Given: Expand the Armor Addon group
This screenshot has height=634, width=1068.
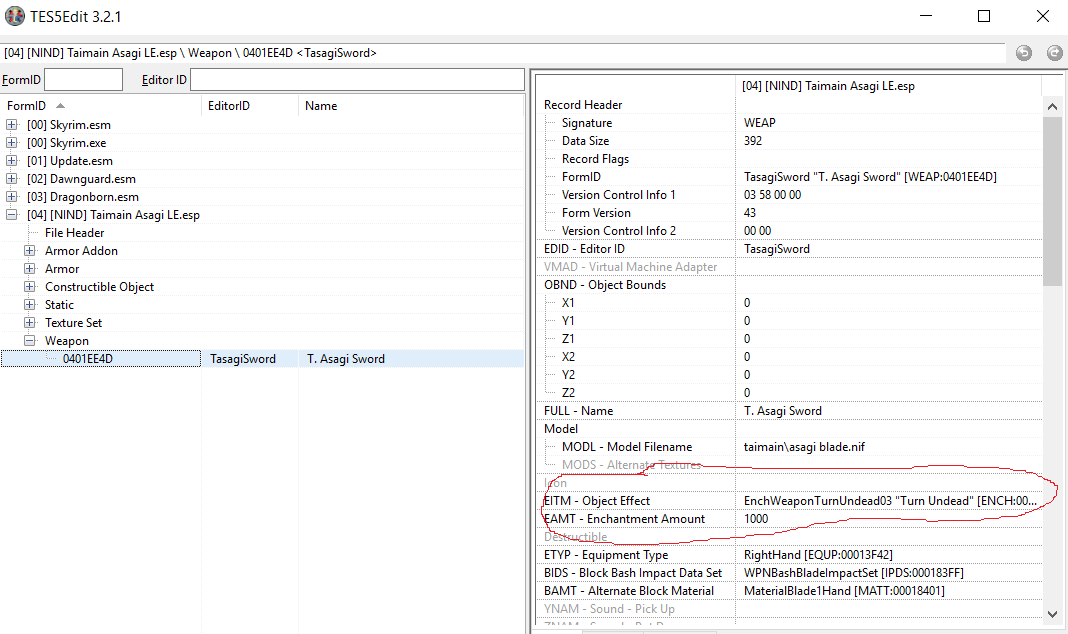Looking at the screenshot, I should click(30, 251).
